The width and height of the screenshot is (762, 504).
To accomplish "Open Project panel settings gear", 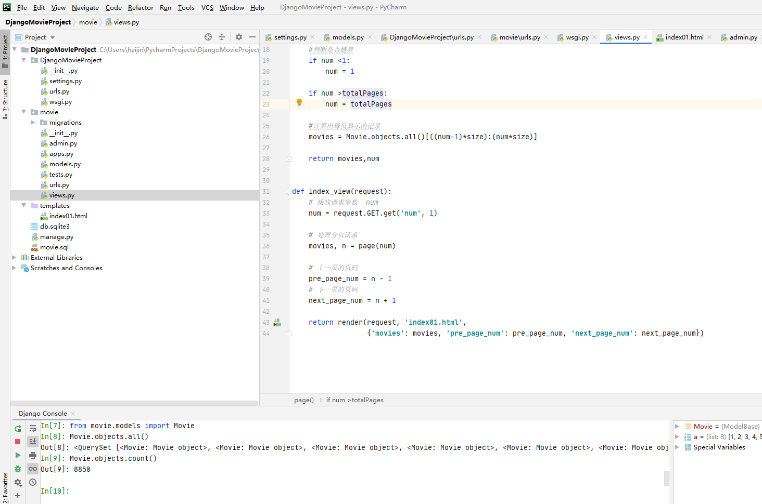I will coord(239,37).
